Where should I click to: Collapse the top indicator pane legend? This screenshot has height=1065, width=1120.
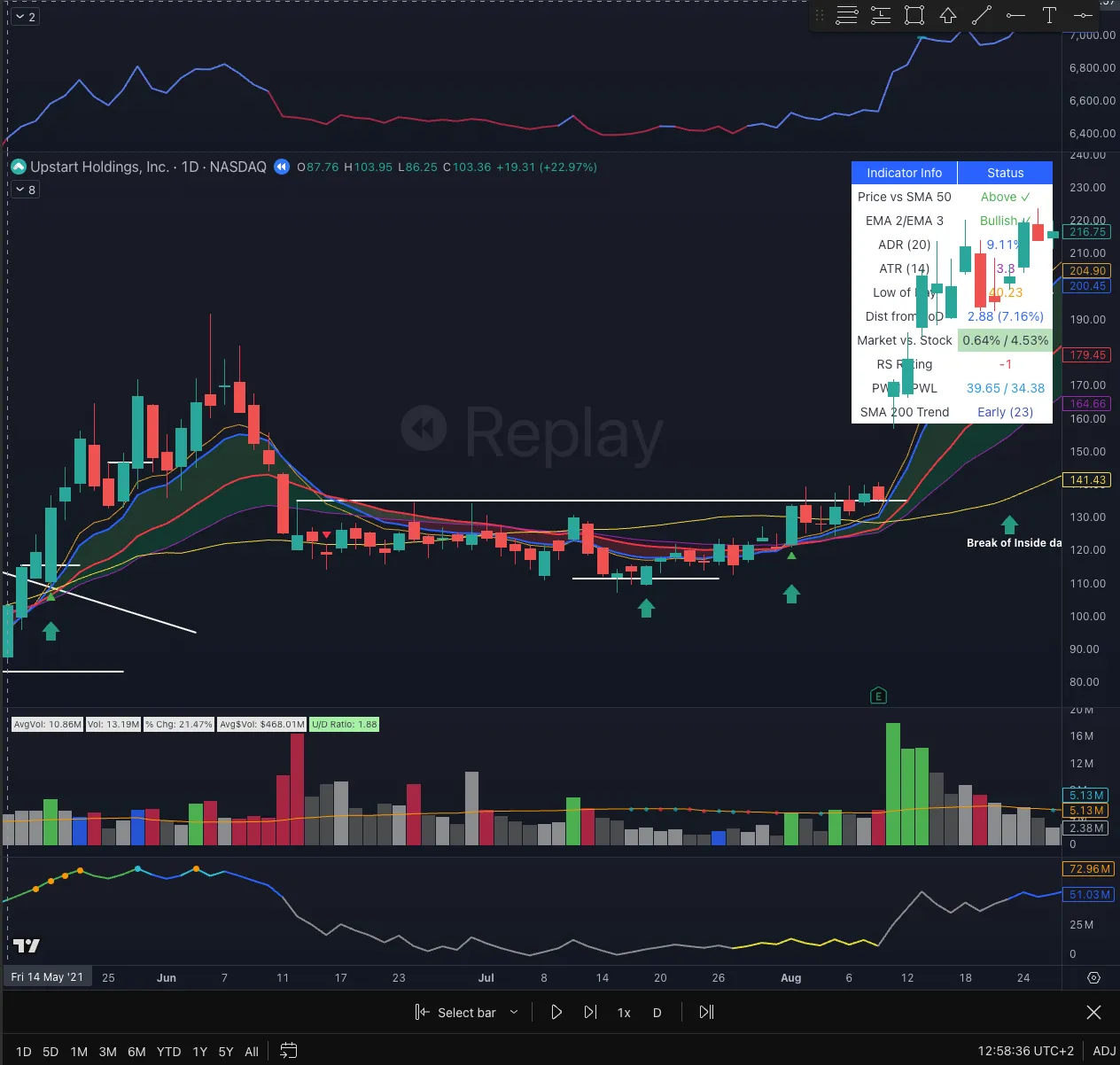point(26,17)
